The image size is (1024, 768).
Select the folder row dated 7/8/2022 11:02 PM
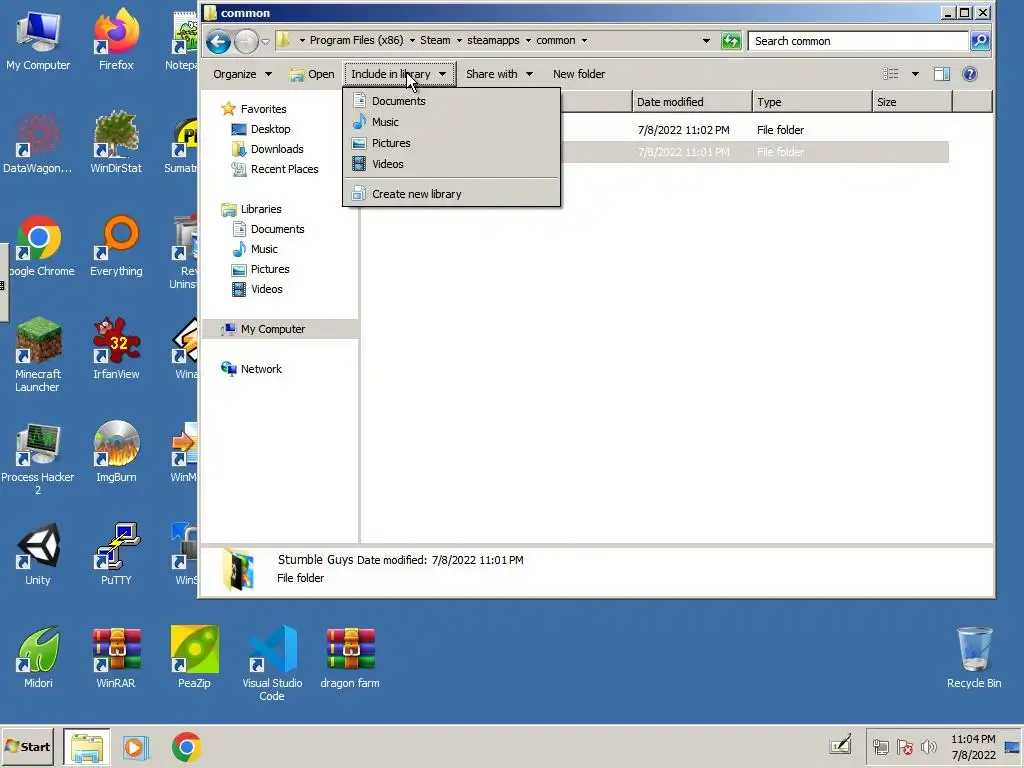655,129
